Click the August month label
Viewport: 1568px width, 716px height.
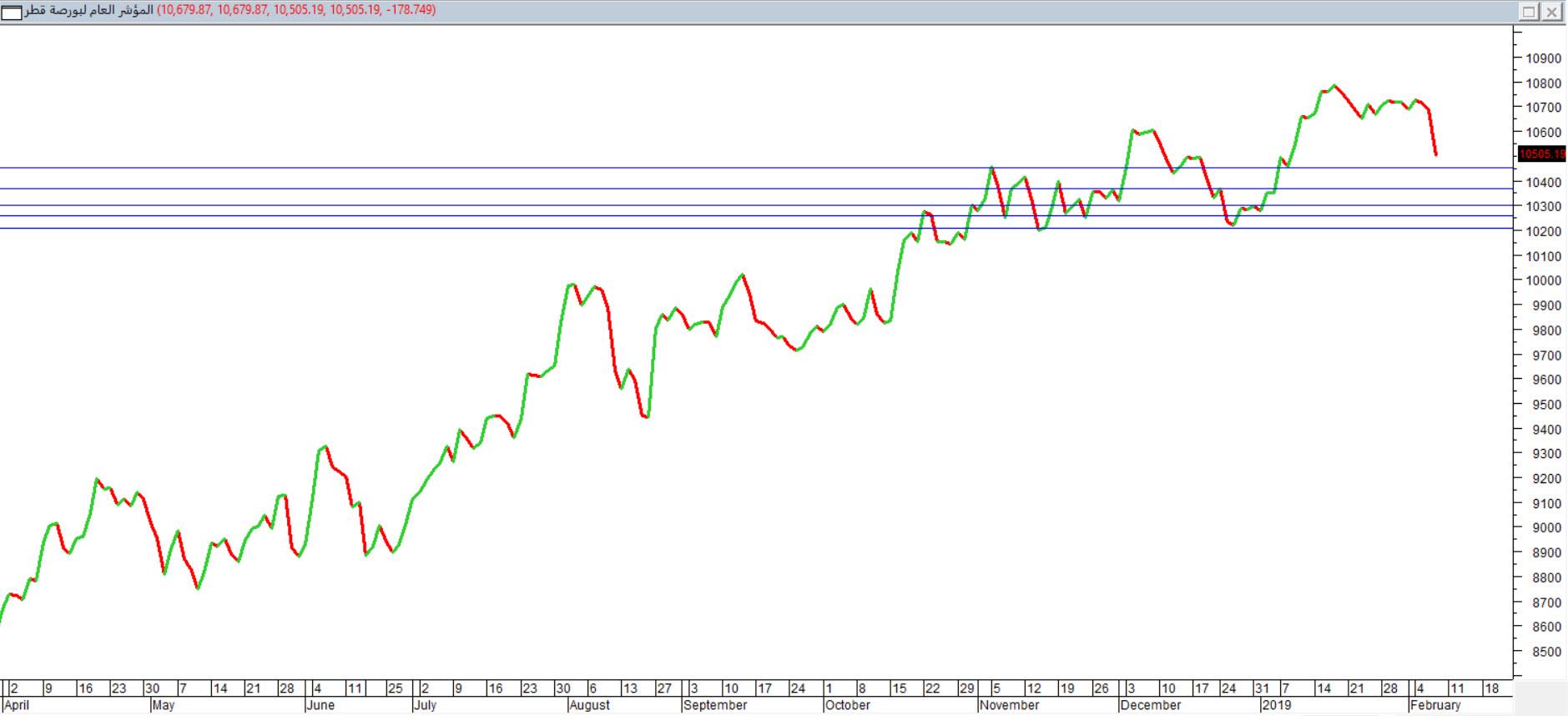[590, 706]
